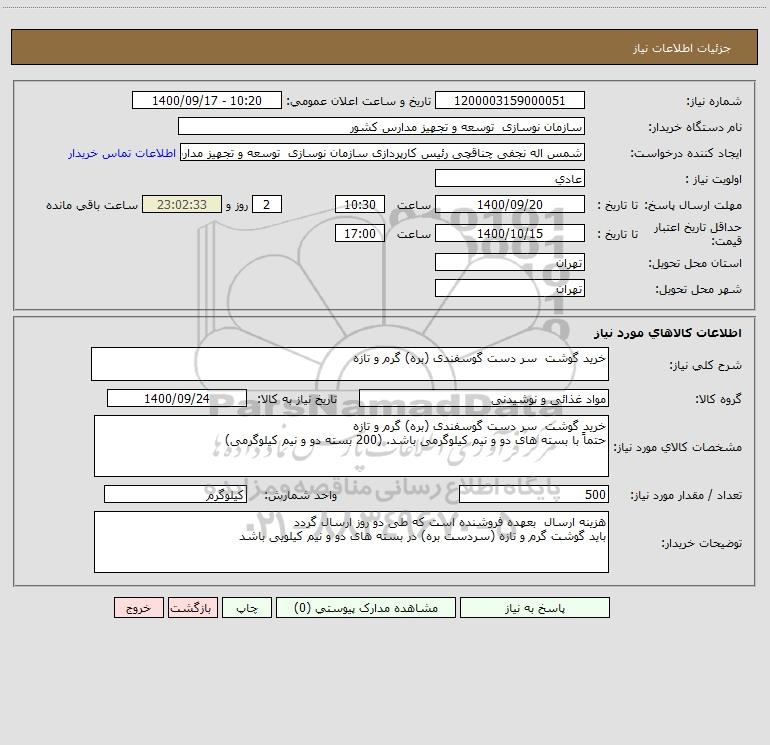Open اطلاعات تماس خریدار link
Viewport: 770px width, 745px height.
pyautogui.click(x=122, y=153)
